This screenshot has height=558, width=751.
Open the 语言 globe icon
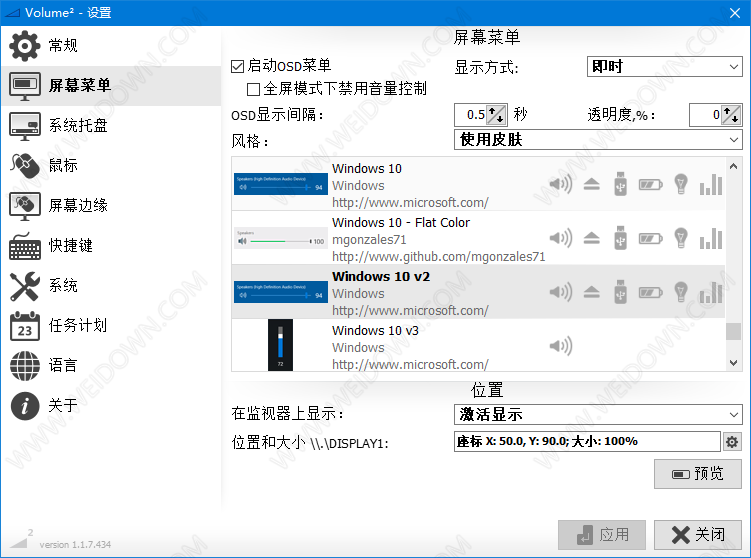tap(24, 365)
